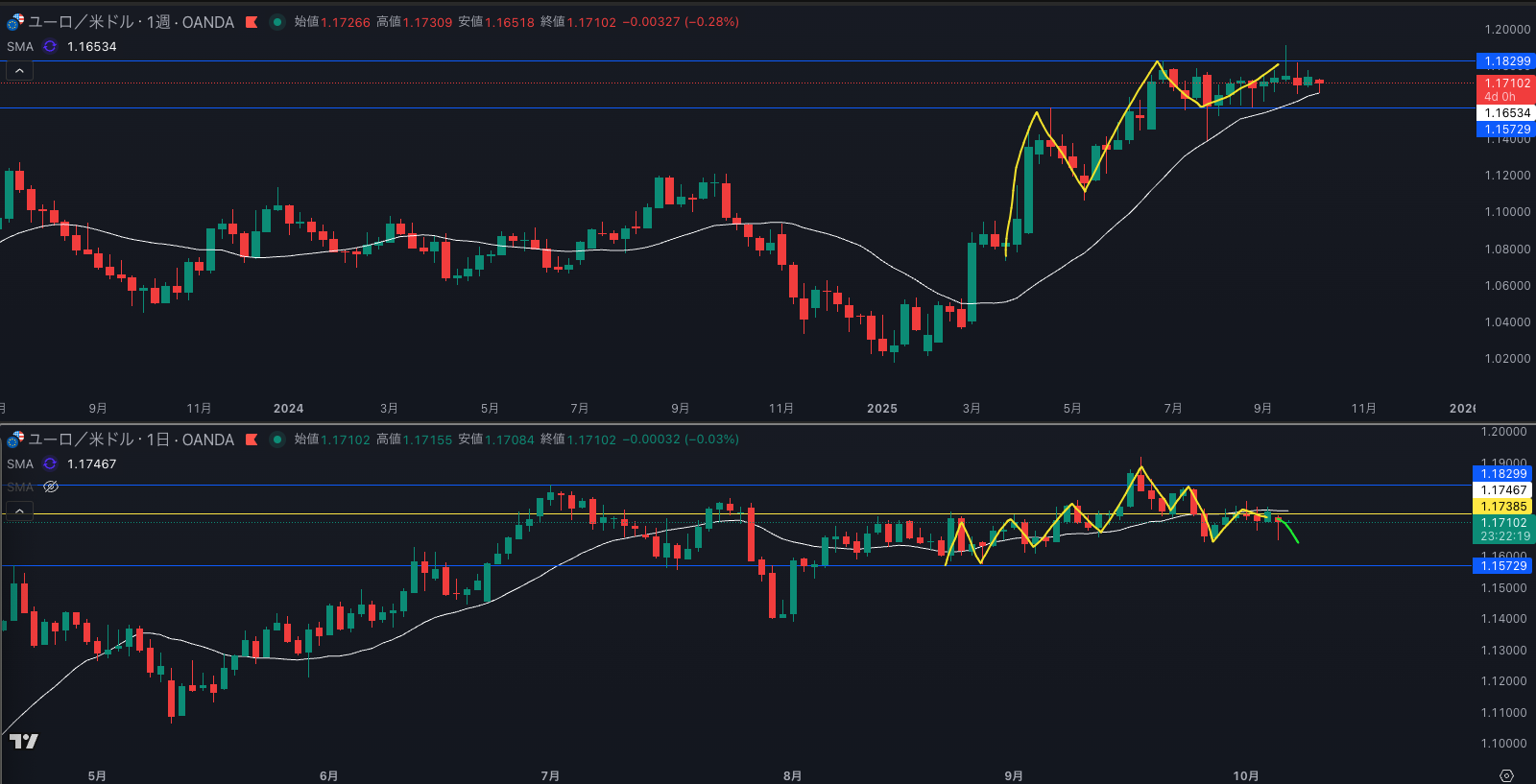Screen dimensions: 1536x784
Task: Open symbol search from ユーロ/米ドル 1日 title
Action: pyautogui.click(x=131, y=440)
